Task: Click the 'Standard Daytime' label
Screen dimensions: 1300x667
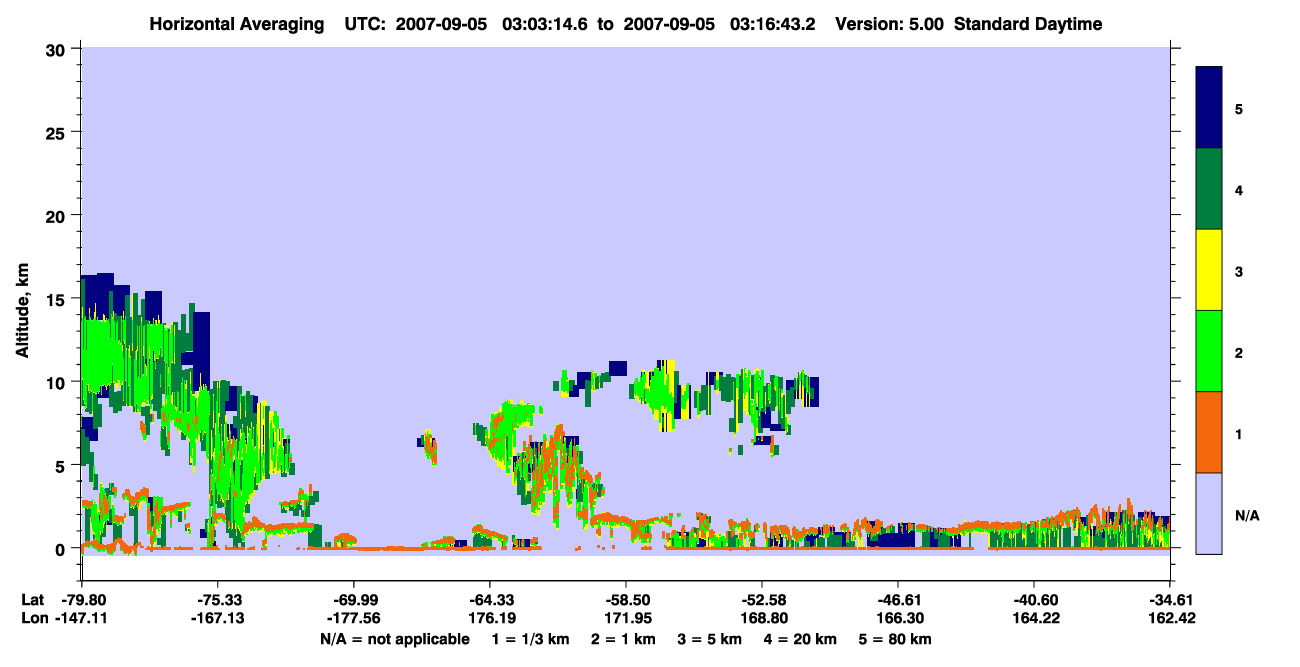Action: click(1028, 24)
